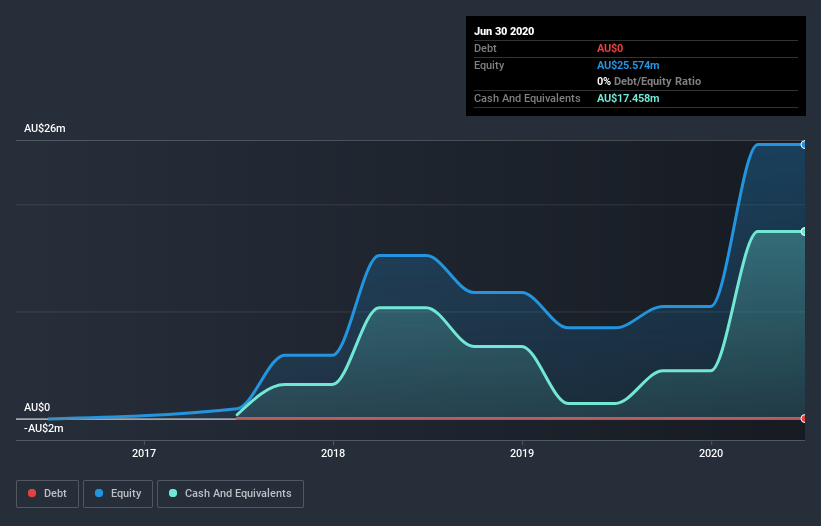Viewport: 821px width, 526px height.
Task: Click the red Debt endpoint marker
Action: pos(804,418)
